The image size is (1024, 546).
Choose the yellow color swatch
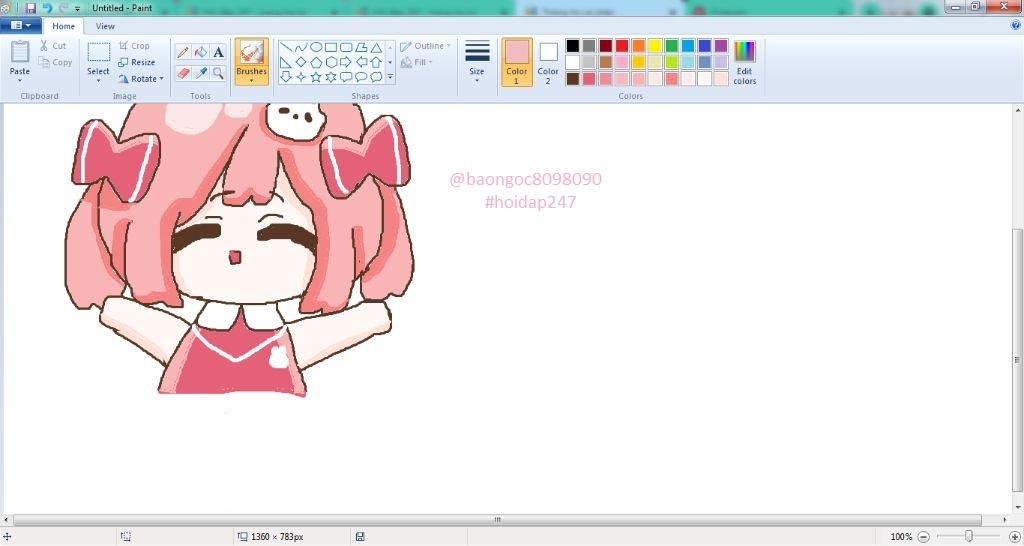click(x=655, y=46)
